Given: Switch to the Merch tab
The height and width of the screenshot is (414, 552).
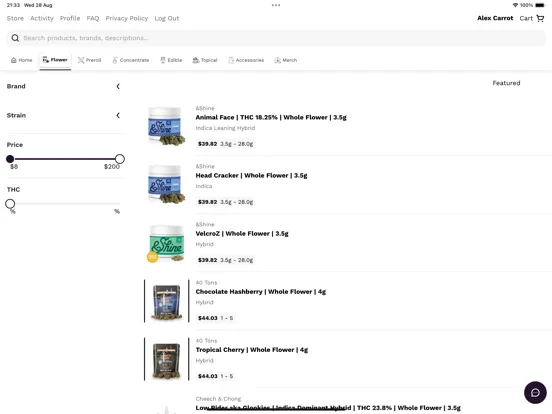Looking at the screenshot, I should coord(286,60).
